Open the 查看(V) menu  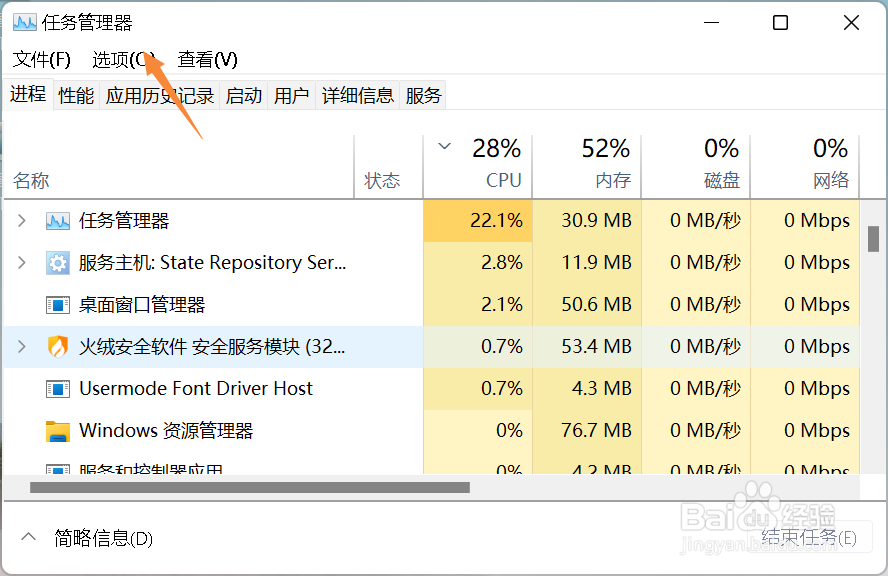point(207,59)
